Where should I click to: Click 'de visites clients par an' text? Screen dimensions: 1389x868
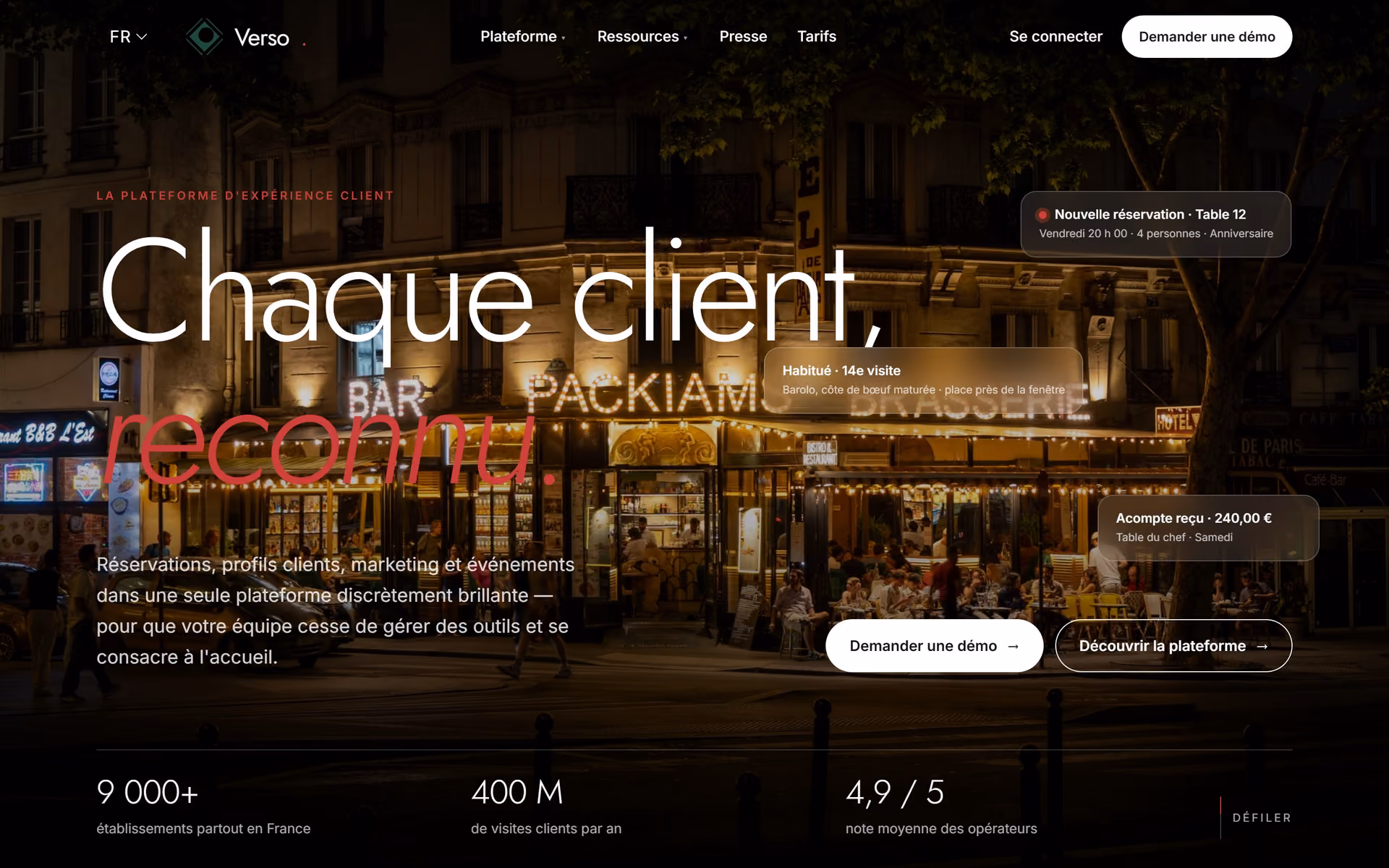(546, 828)
